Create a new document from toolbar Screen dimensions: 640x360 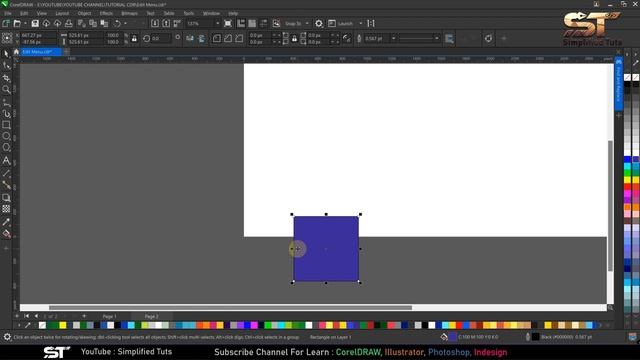6,23
